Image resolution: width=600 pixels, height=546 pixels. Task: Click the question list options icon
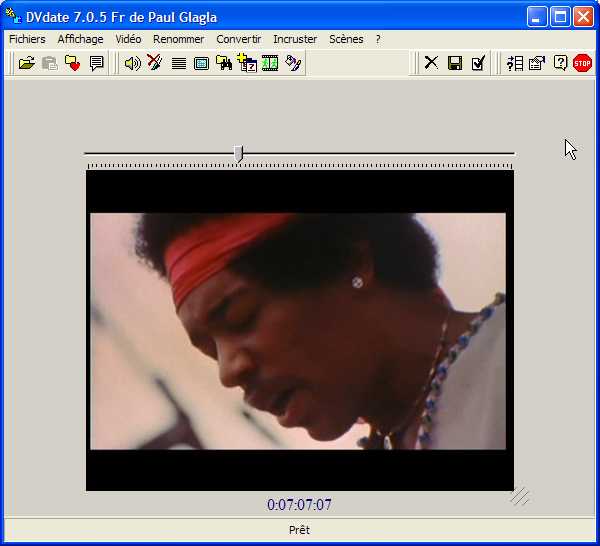click(x=515, y=63)
